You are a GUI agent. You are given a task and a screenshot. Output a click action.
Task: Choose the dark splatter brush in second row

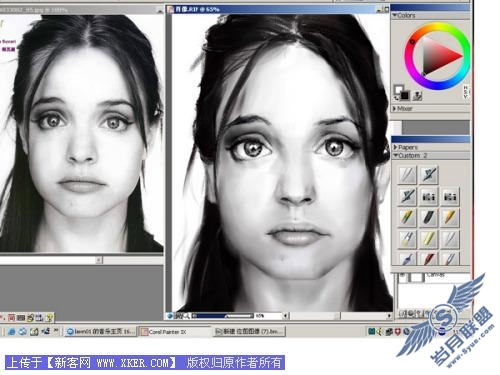[x=408, y=196]
